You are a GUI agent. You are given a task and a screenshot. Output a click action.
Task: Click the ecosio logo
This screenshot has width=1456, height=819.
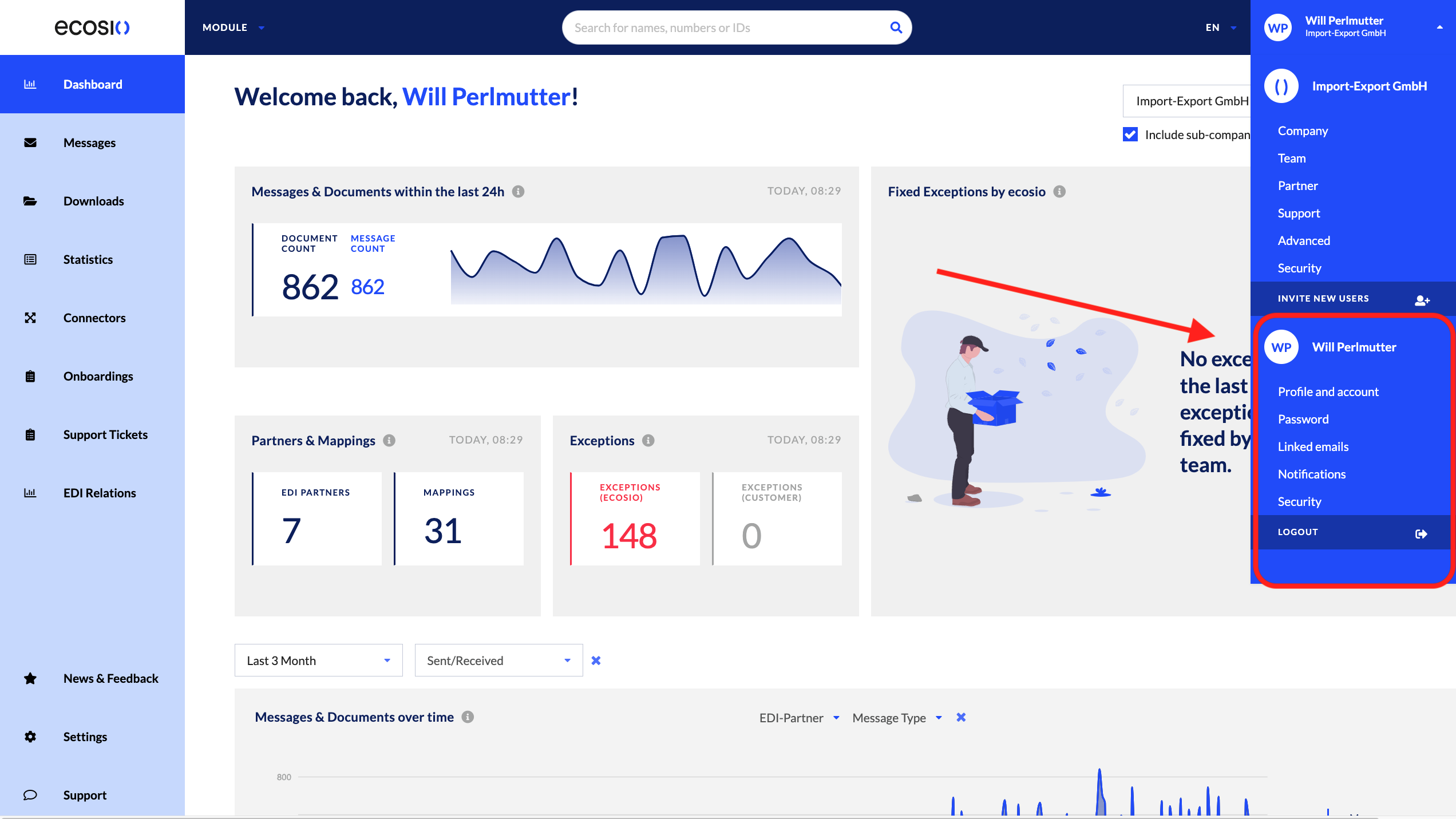[x=92, y=27]
